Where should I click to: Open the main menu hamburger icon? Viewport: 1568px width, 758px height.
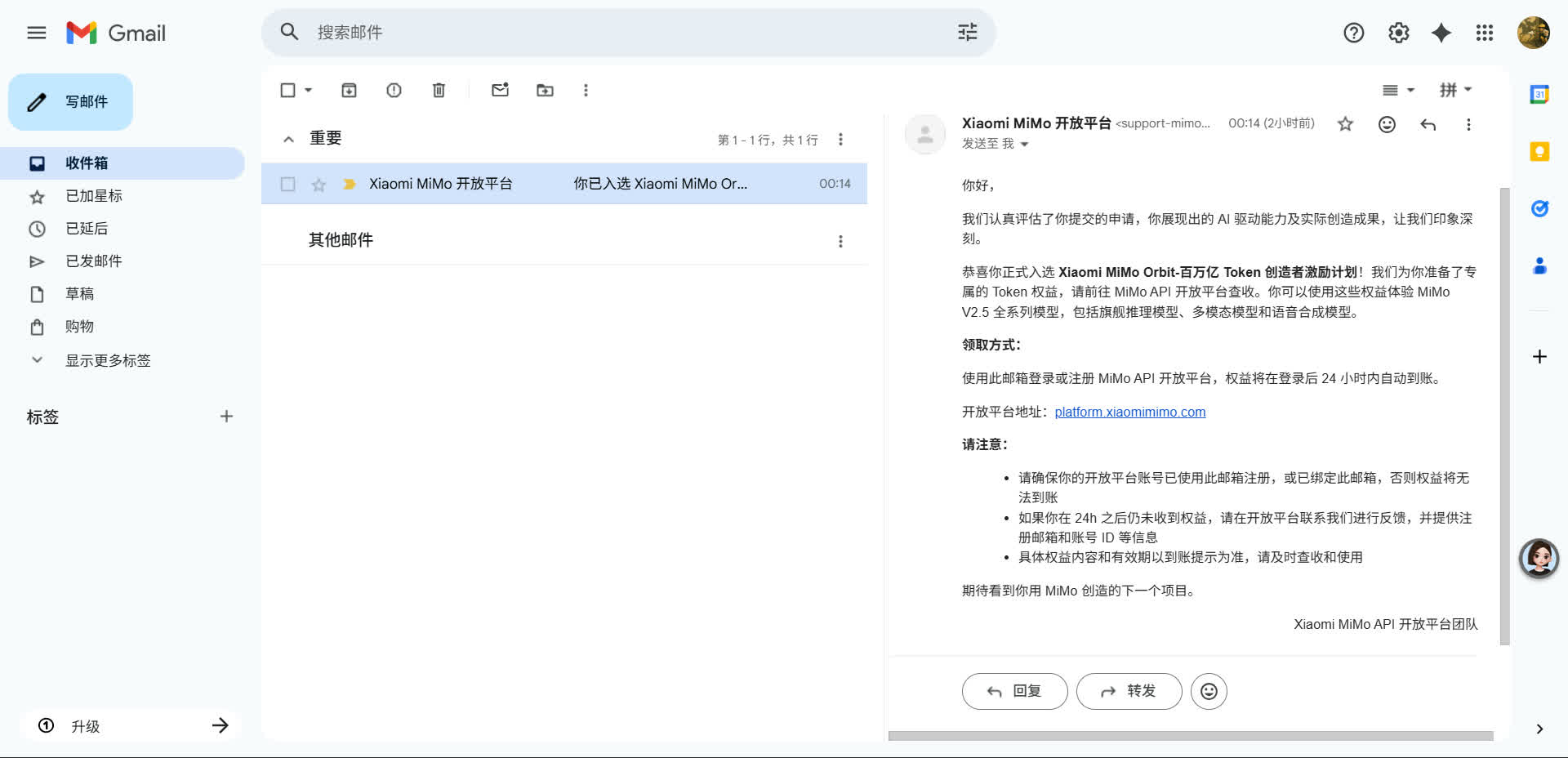[37, 33]
